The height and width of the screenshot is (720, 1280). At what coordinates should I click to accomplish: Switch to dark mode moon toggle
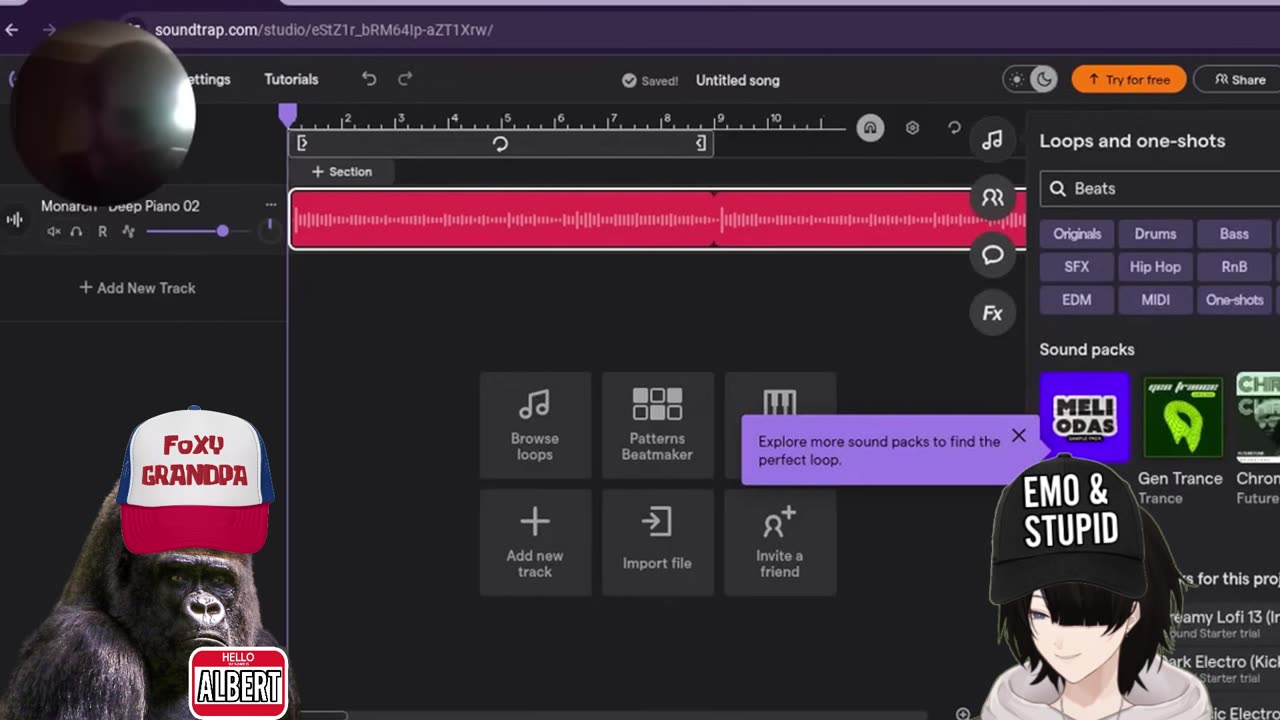[x=1043, y=80]
